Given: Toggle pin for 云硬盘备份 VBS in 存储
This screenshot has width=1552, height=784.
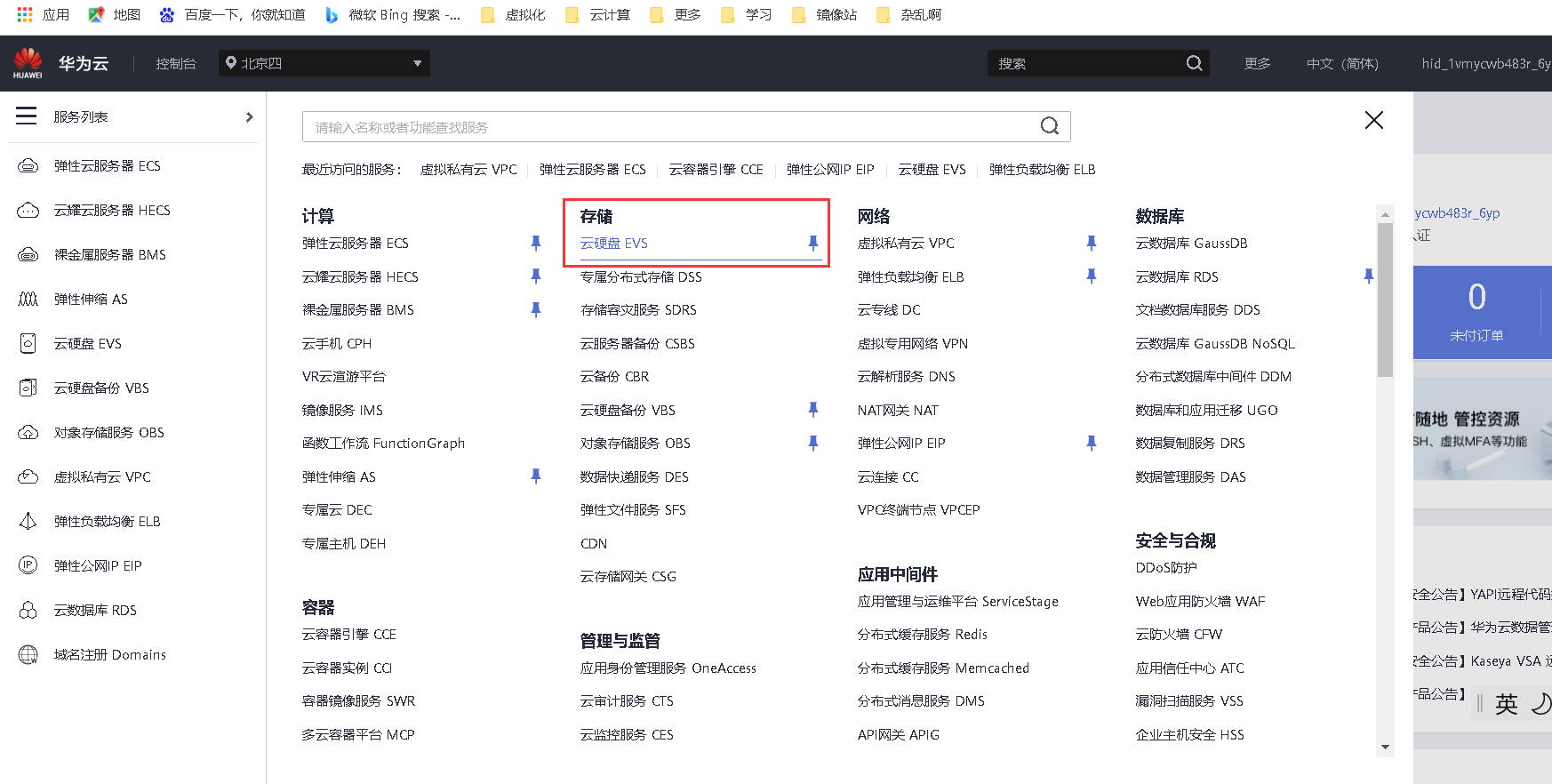Looking at the screenshot, I should (x=813, y=410).
